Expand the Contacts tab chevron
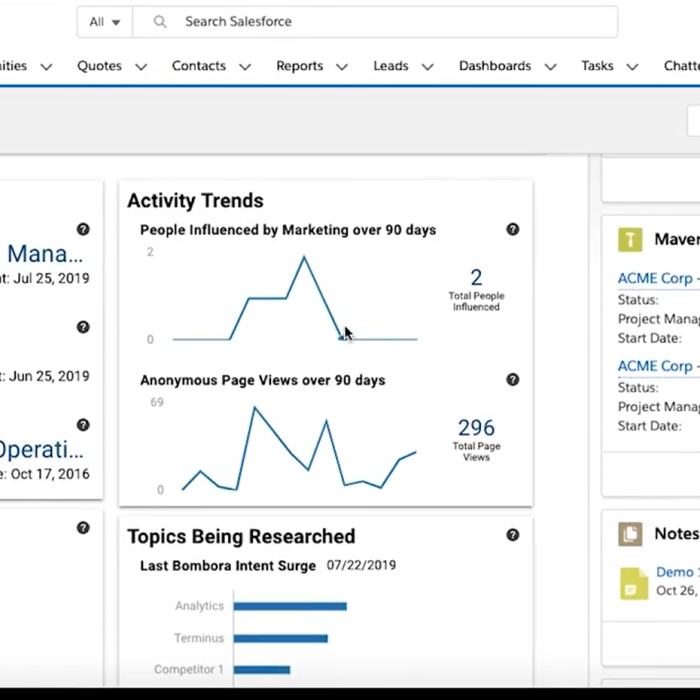Screen dimensions: 700x700 coord(245,67)
